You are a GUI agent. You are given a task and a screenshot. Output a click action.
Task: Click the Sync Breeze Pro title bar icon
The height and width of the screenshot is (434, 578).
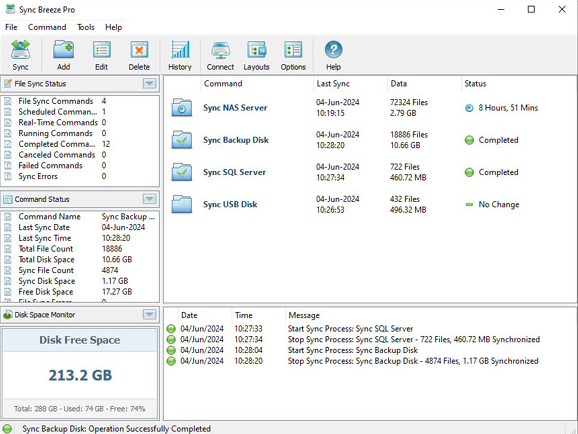[10, 9]
